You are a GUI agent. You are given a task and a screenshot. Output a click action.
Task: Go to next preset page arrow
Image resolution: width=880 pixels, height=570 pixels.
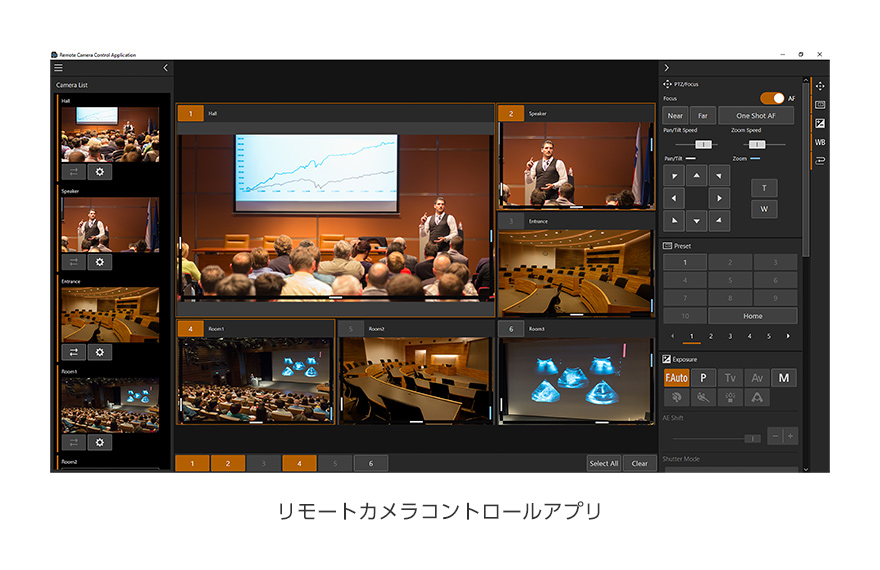(x=788, y=336)
